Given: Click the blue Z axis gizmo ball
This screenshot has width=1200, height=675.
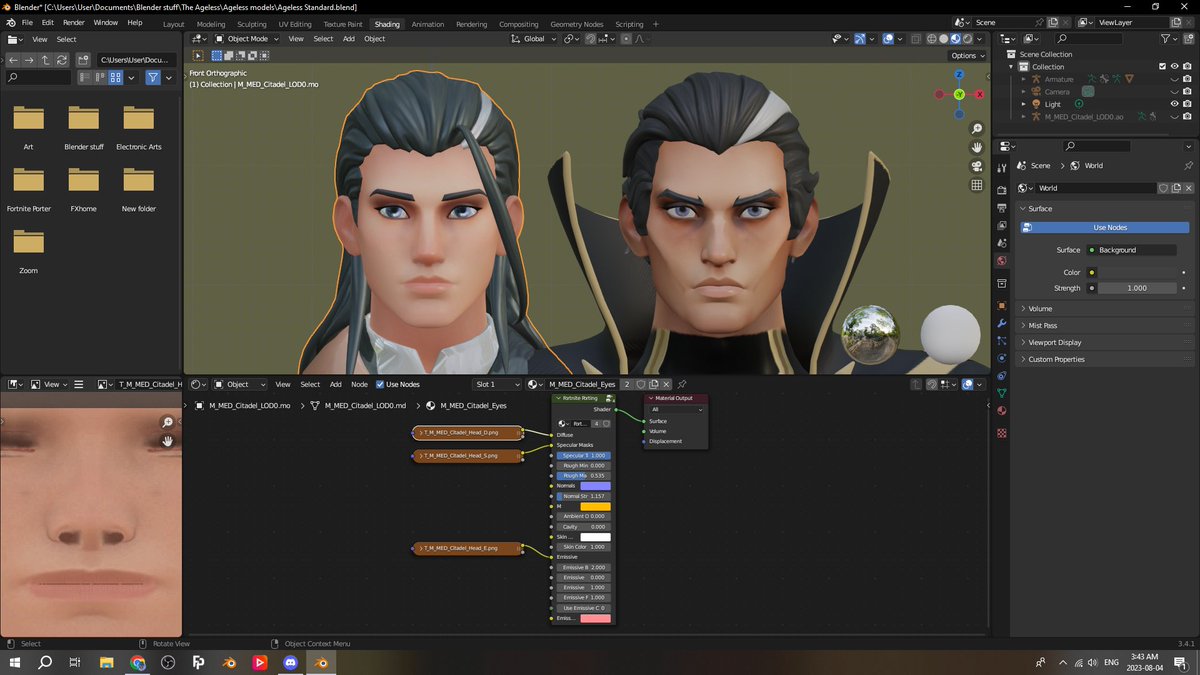Looking at the screenshot, I should (x=959, y=74).
